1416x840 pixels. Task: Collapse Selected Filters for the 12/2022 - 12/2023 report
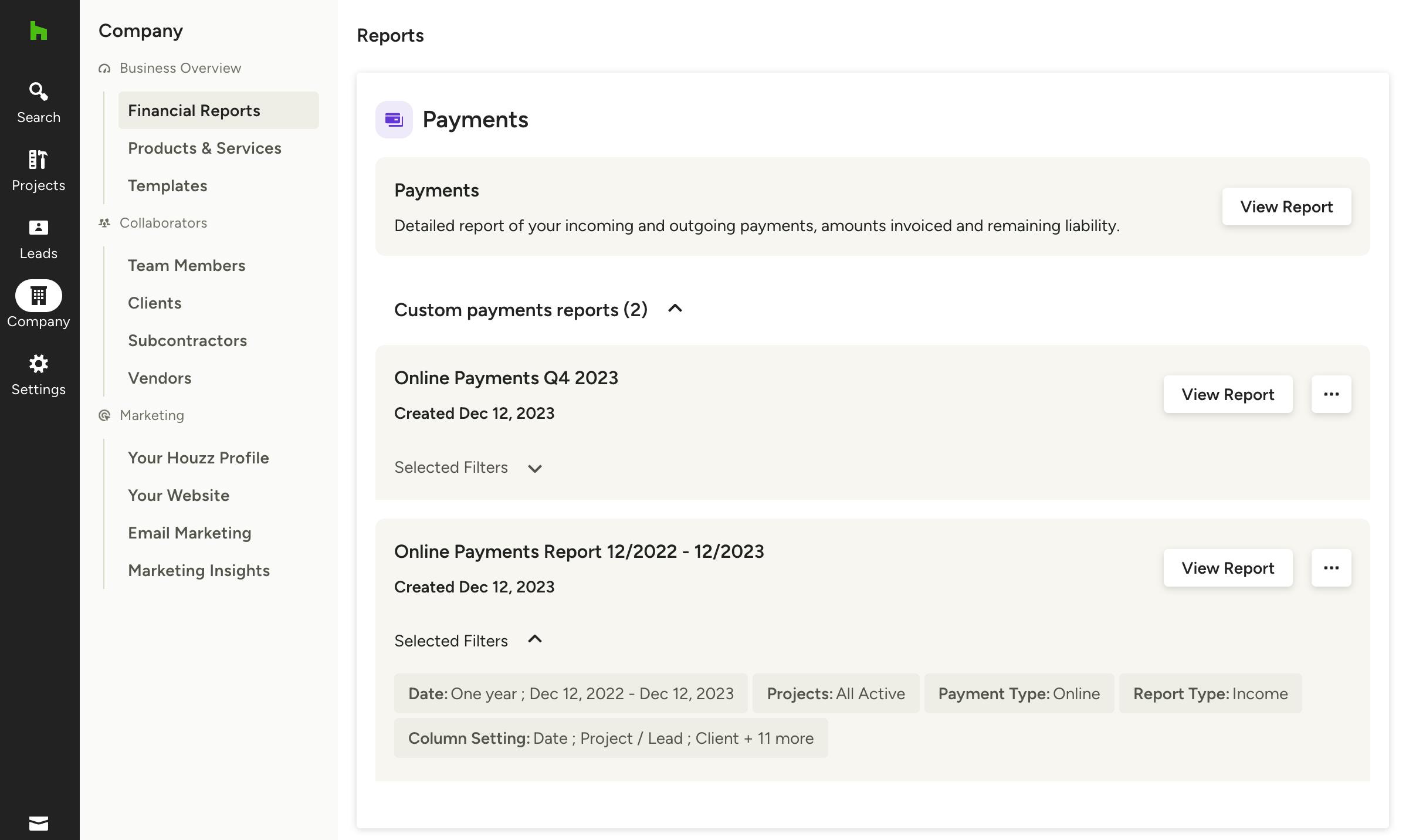pyautogui.click(x=534, y=639)
